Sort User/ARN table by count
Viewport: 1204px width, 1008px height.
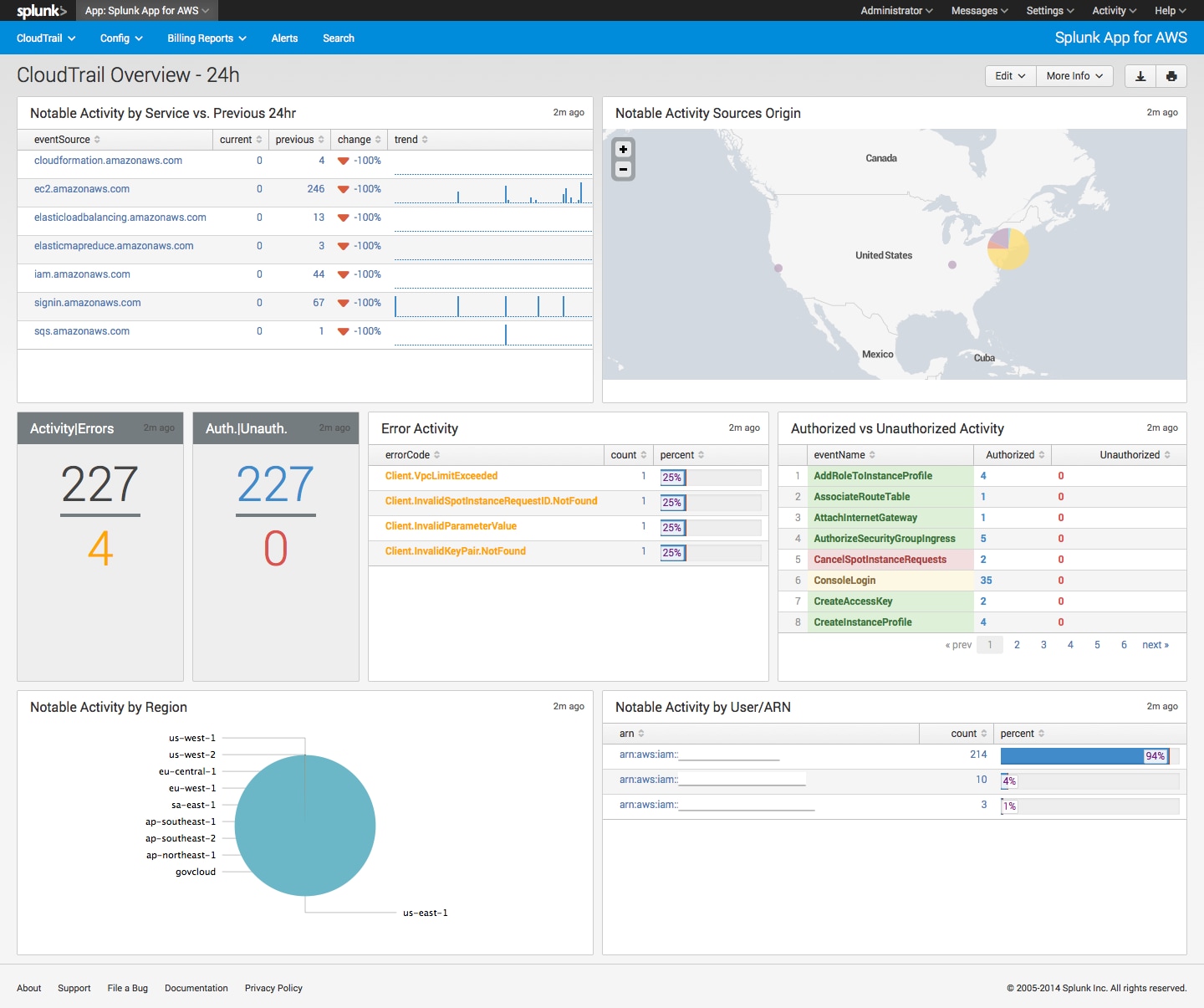[969, 734]
